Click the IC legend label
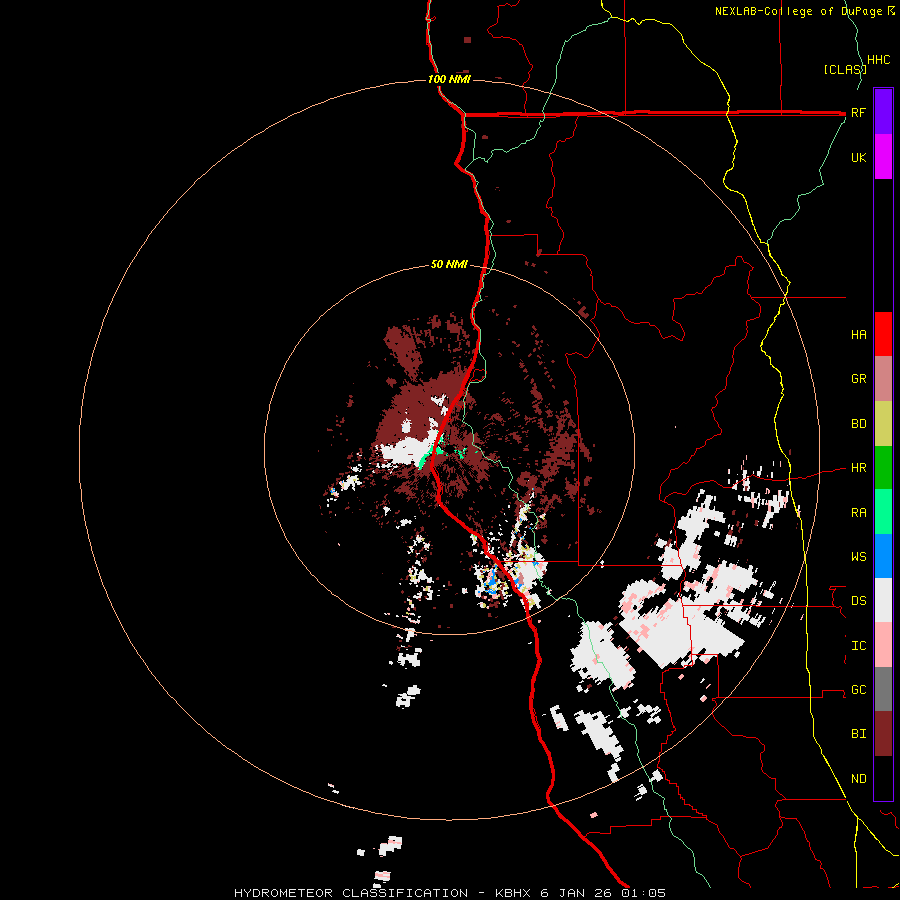The image size is (900, 900). pos(858,646)
